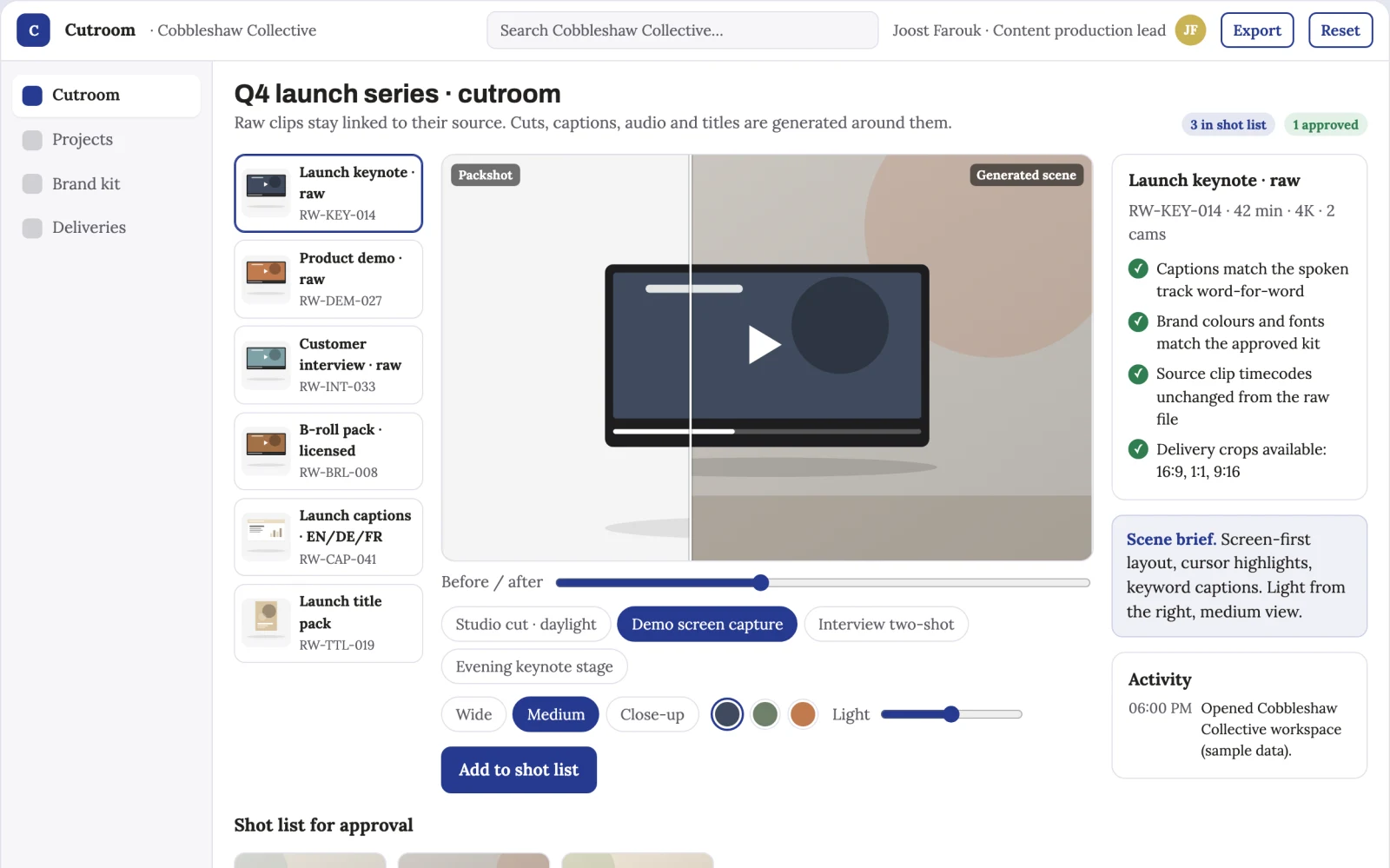Click the Launch keynote raw thumbnail icon
Screen dimensions: 1390x868
click(x=266, y=193)
